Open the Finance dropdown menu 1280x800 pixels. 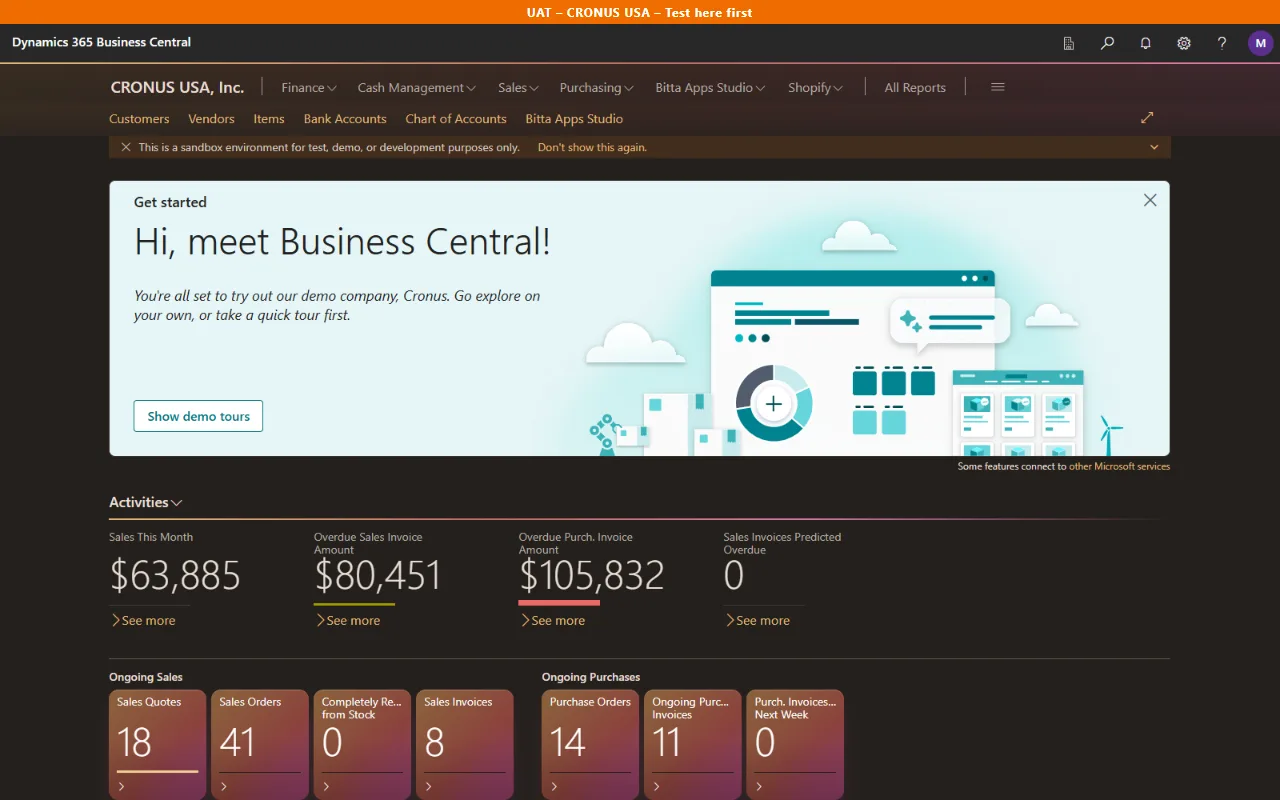pyautogui.click(x=309, y=87)
